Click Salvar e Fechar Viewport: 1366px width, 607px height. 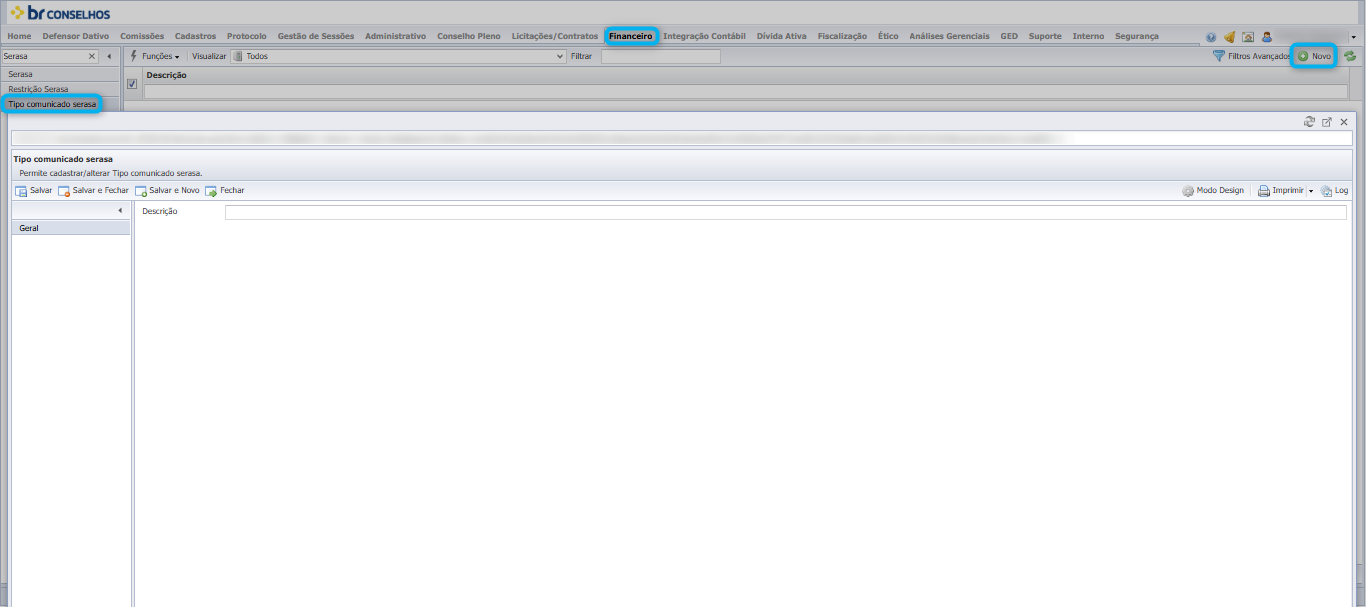(x=93, y=190)
